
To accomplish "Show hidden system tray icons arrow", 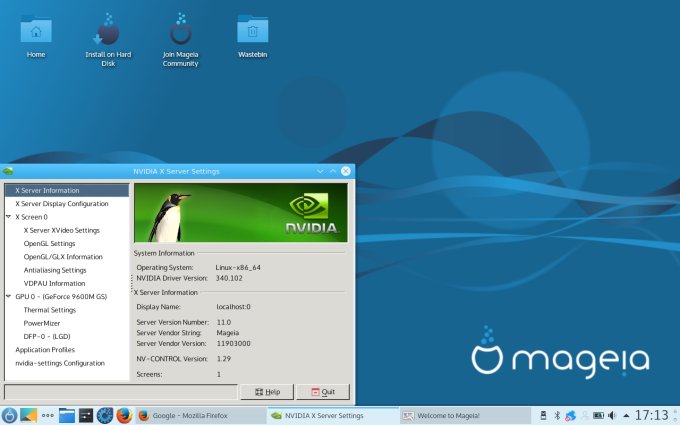I will (626, 415).
